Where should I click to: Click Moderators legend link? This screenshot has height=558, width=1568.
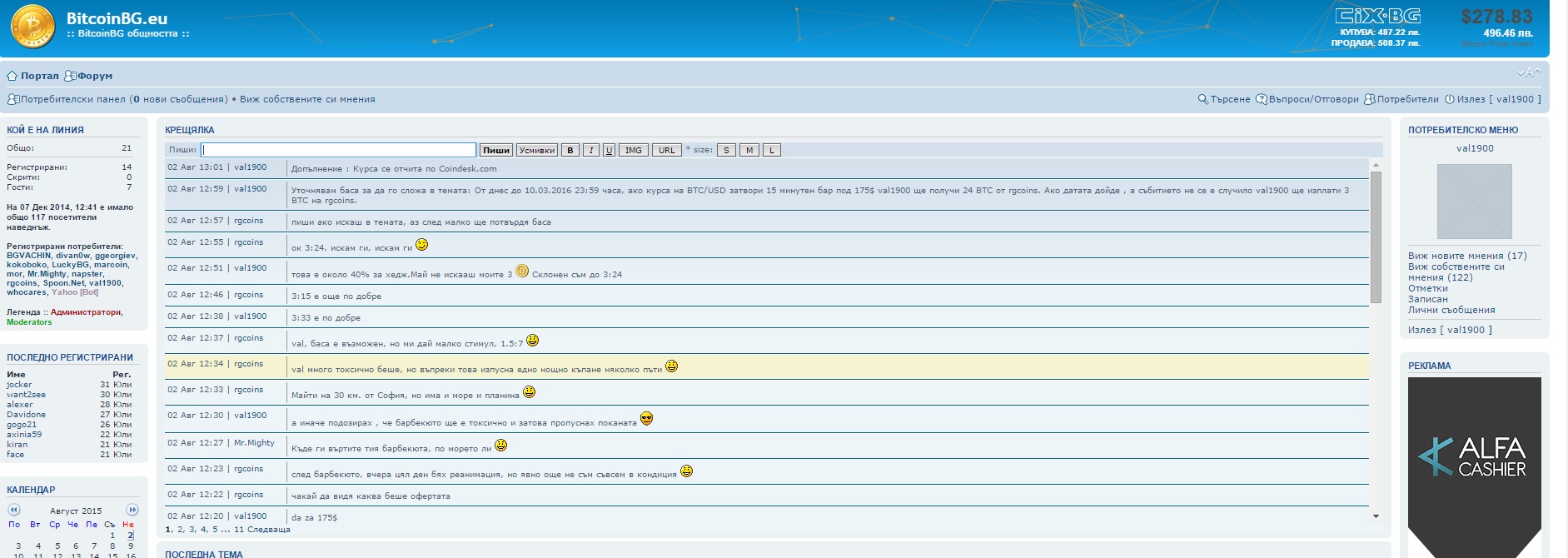click(29, 322)
